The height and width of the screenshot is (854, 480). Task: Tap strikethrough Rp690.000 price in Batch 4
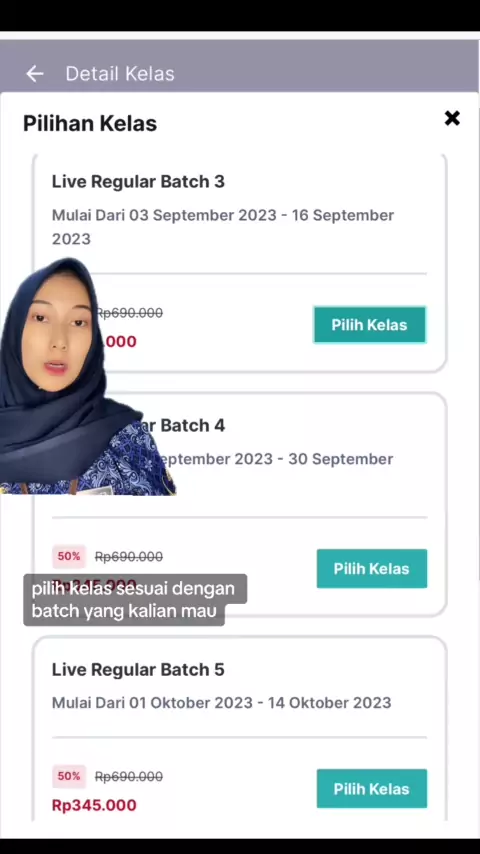(129, 557)
